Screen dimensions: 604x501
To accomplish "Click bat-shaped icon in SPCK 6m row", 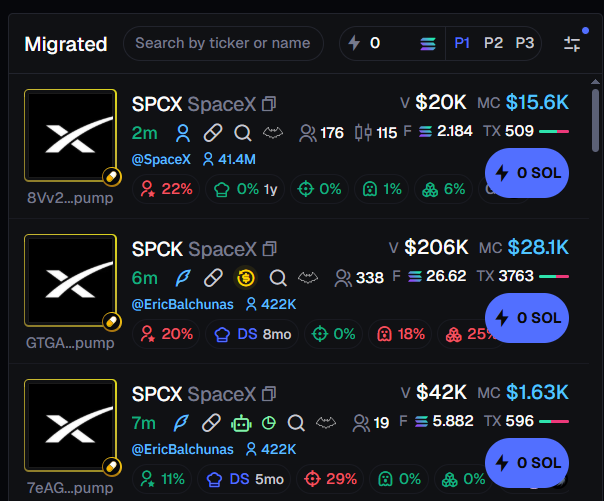I will (308, 278).
